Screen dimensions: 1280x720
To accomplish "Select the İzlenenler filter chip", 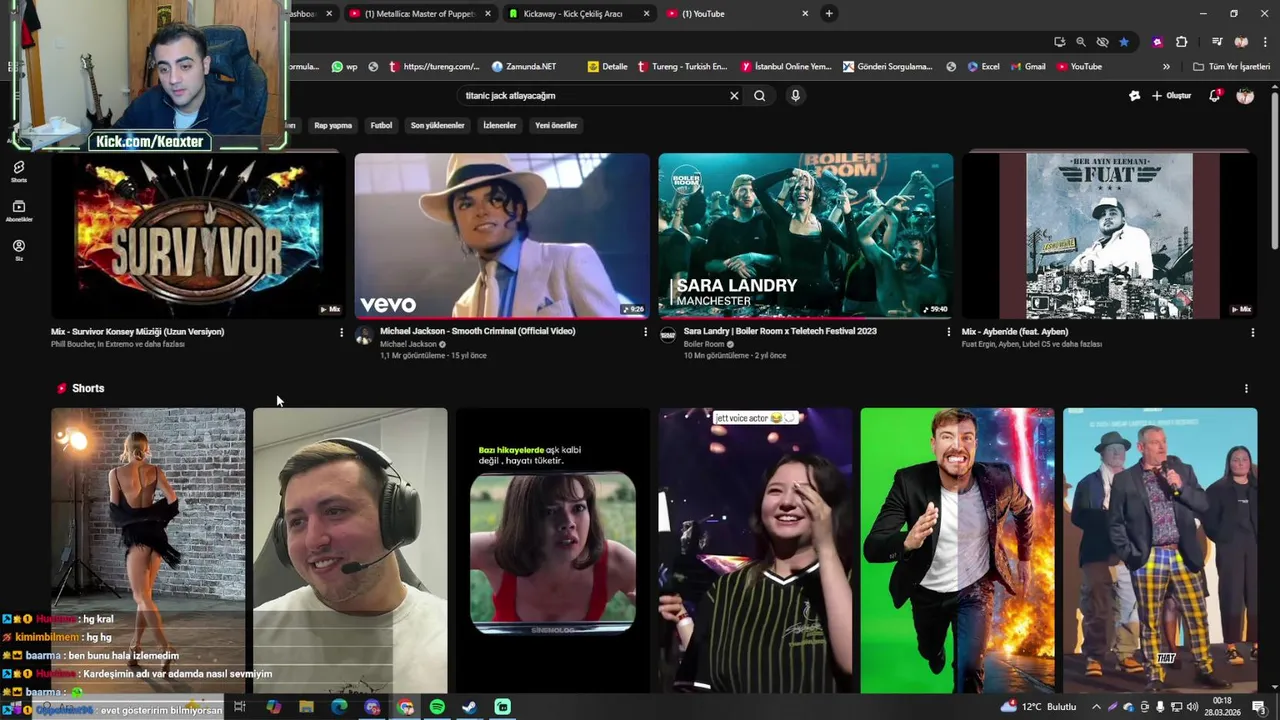I will pos(500,126).
